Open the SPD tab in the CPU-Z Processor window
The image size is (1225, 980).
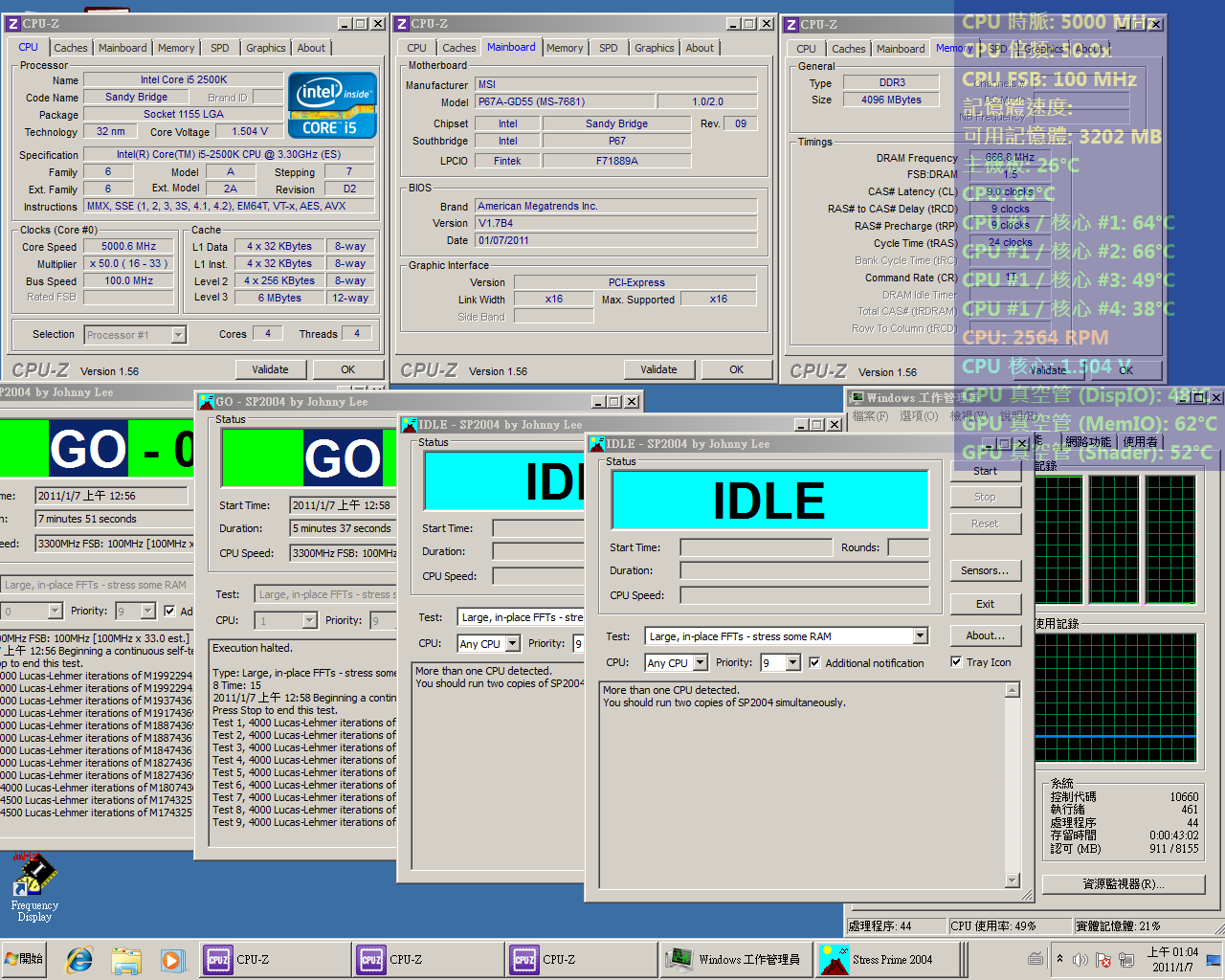pyautogui.click(x=220, y=48)
